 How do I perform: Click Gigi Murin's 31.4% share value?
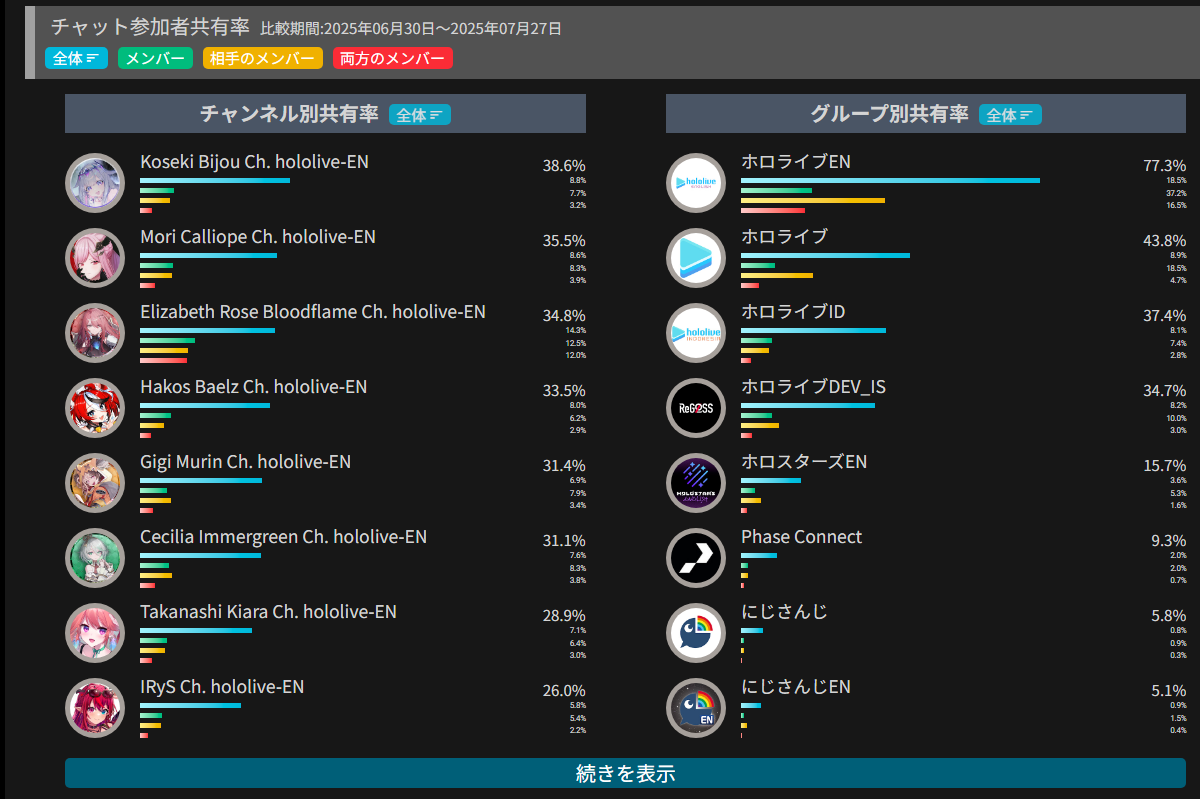(x=564, y=466)
